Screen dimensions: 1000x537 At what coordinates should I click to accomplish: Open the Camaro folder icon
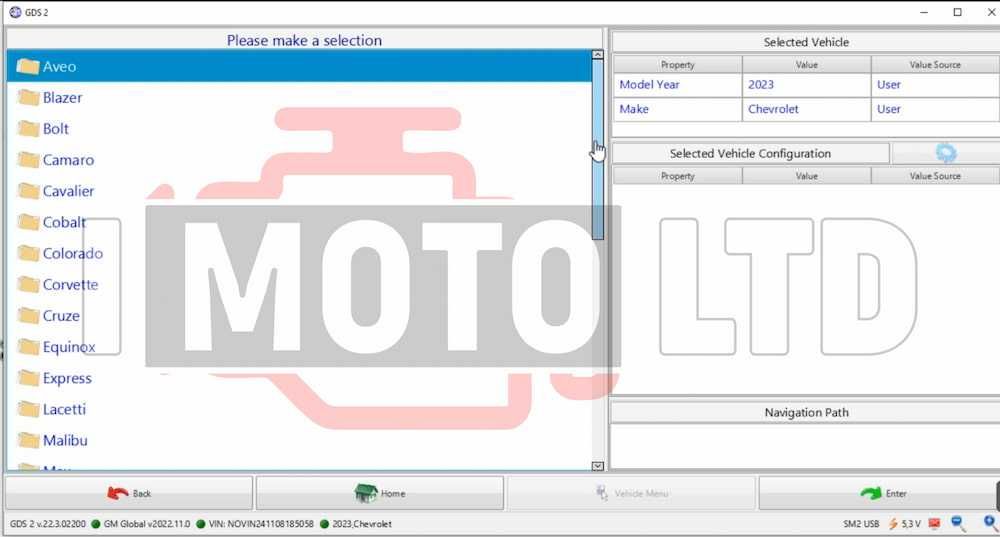[x=28, y=160]
